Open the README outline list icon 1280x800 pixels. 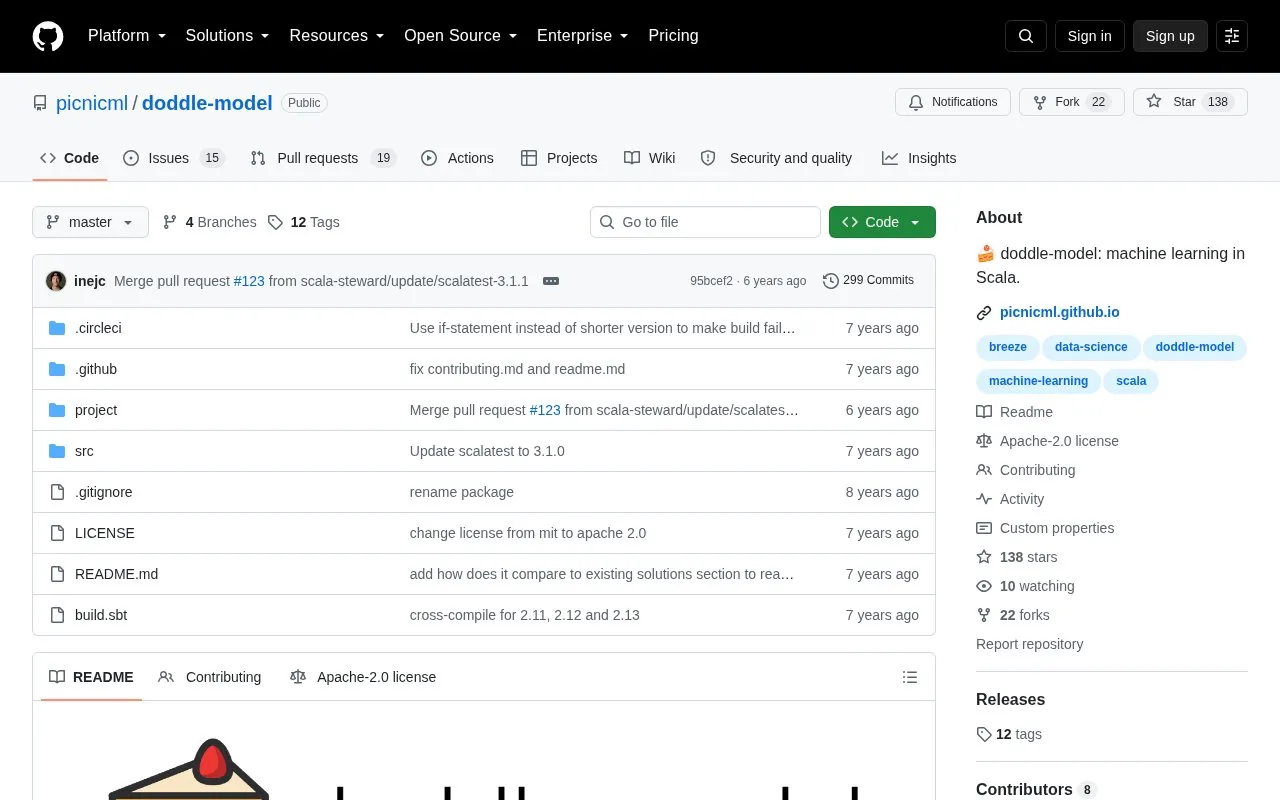[910, 677]
